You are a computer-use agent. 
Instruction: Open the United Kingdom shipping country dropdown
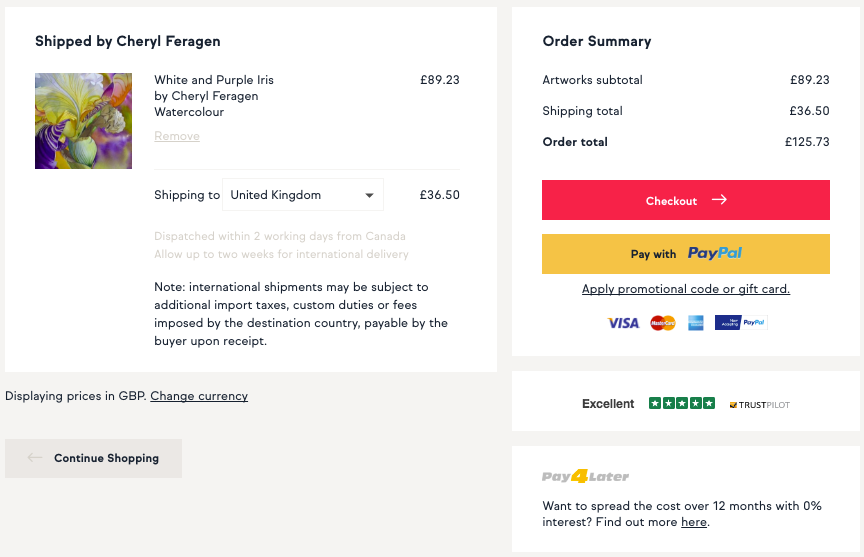coord(303,195)
